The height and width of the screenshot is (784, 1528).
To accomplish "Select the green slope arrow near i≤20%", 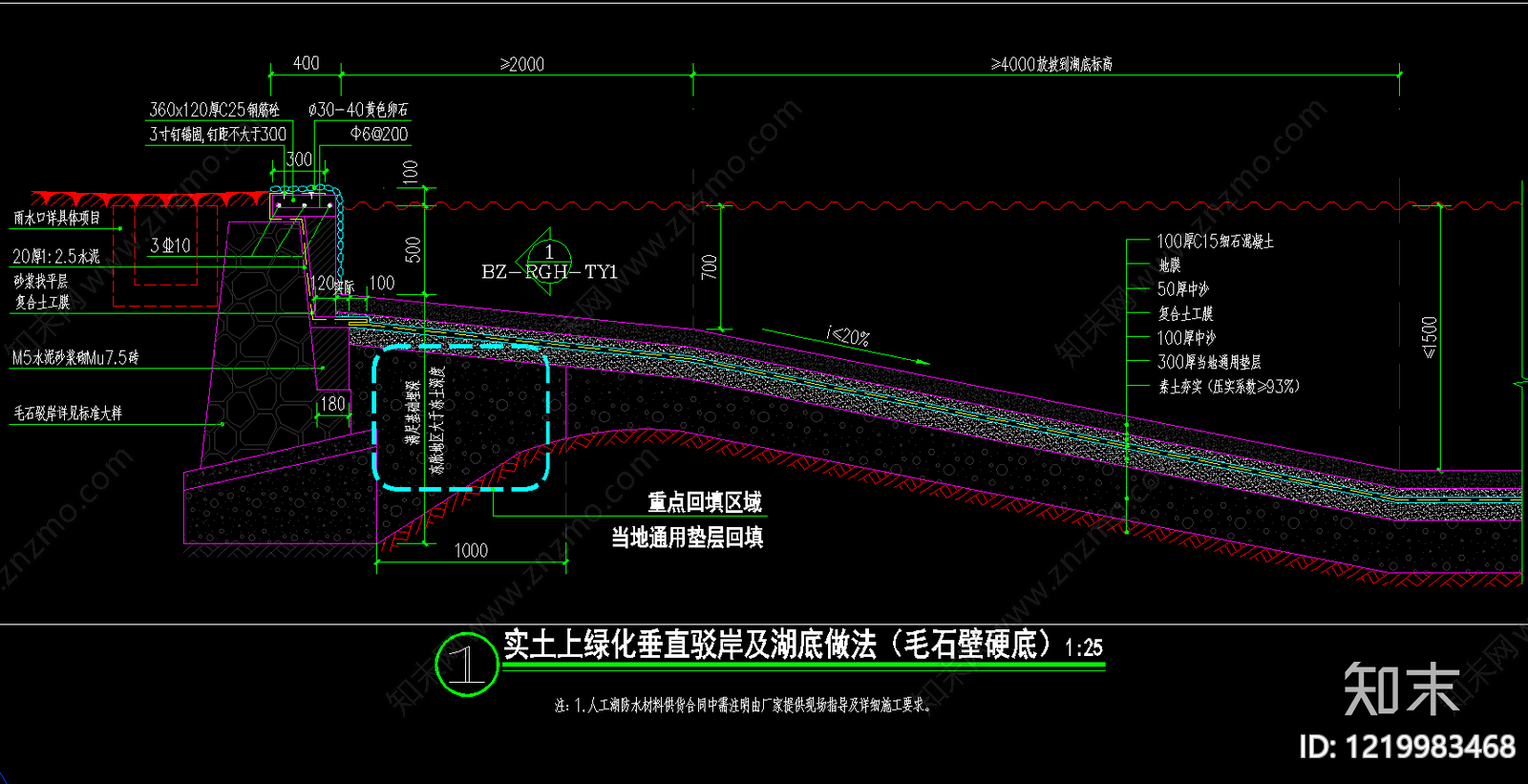I will pyautogui.click(x=846, y=347).
